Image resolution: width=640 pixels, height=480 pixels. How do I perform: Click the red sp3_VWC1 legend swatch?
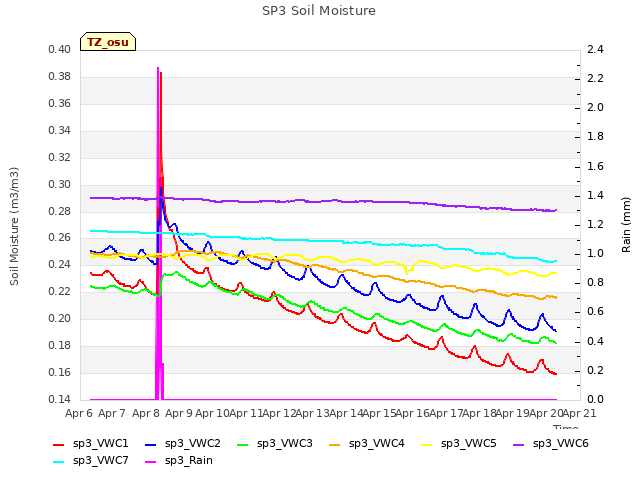click(x=59, y=445)
